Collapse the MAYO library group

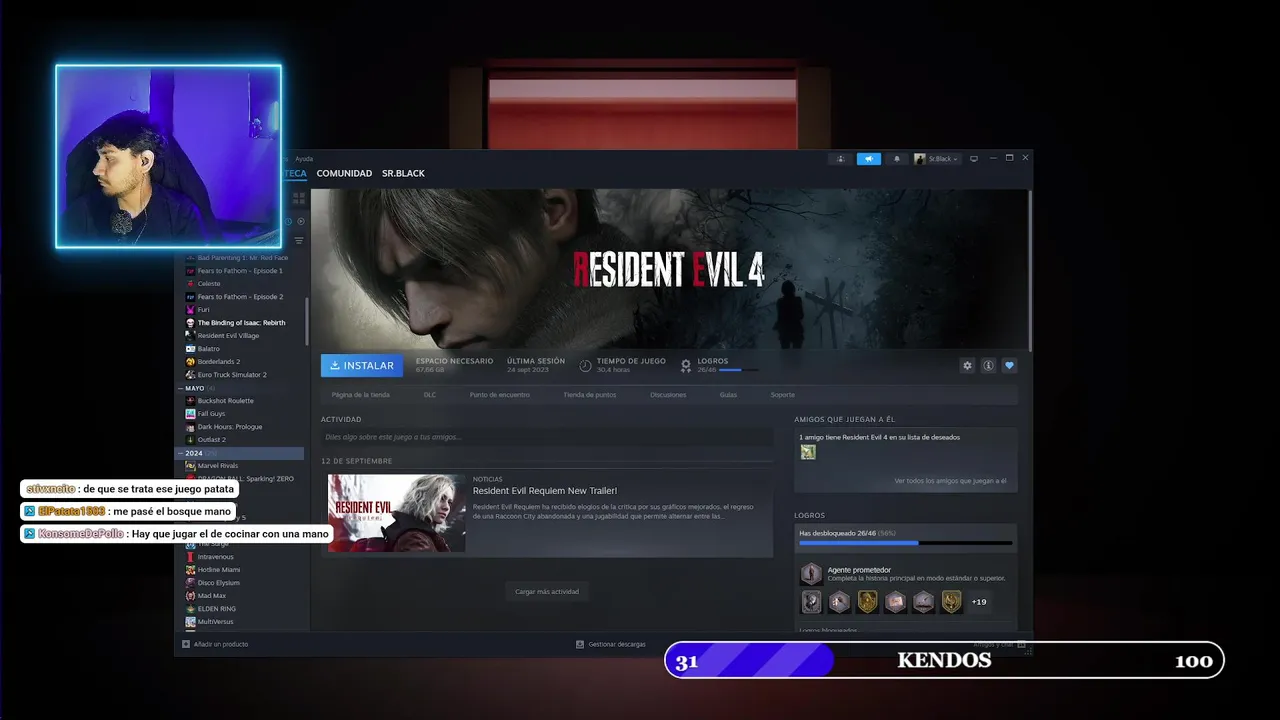tap(180, 388)
